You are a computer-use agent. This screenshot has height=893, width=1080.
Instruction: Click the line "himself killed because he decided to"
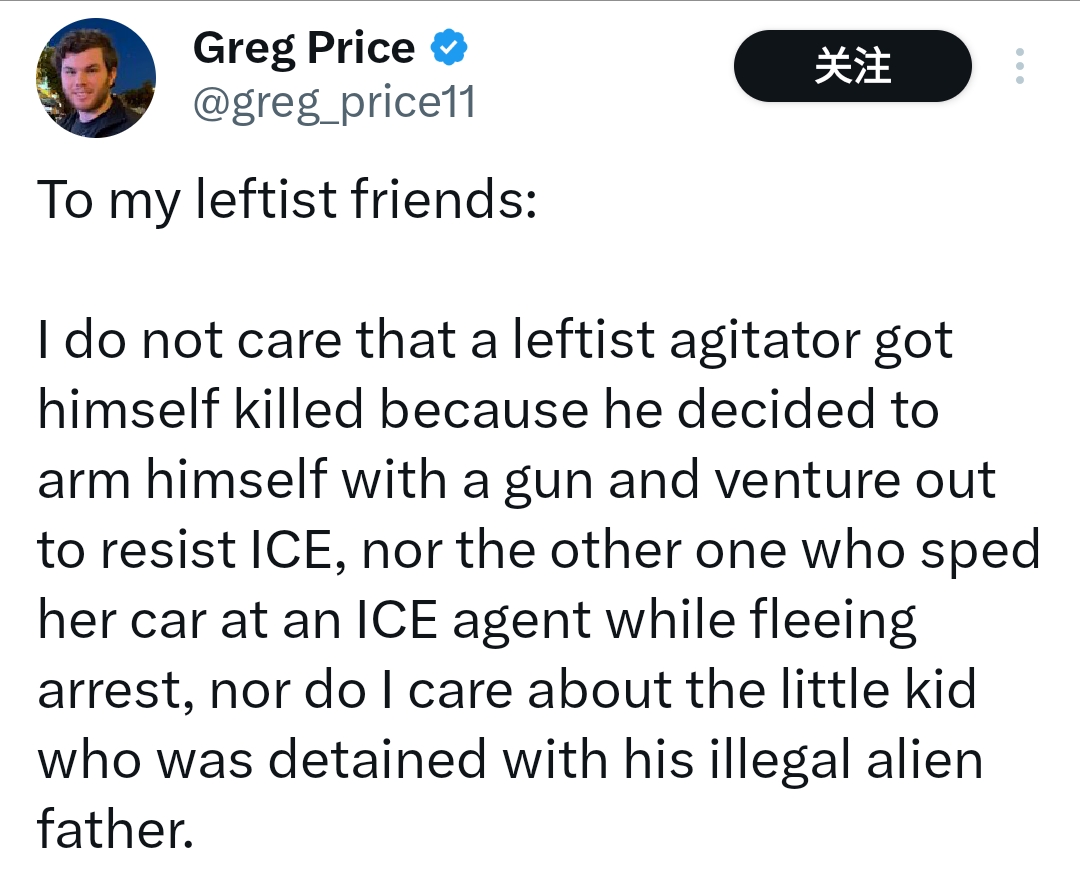(x=488, y=411)
